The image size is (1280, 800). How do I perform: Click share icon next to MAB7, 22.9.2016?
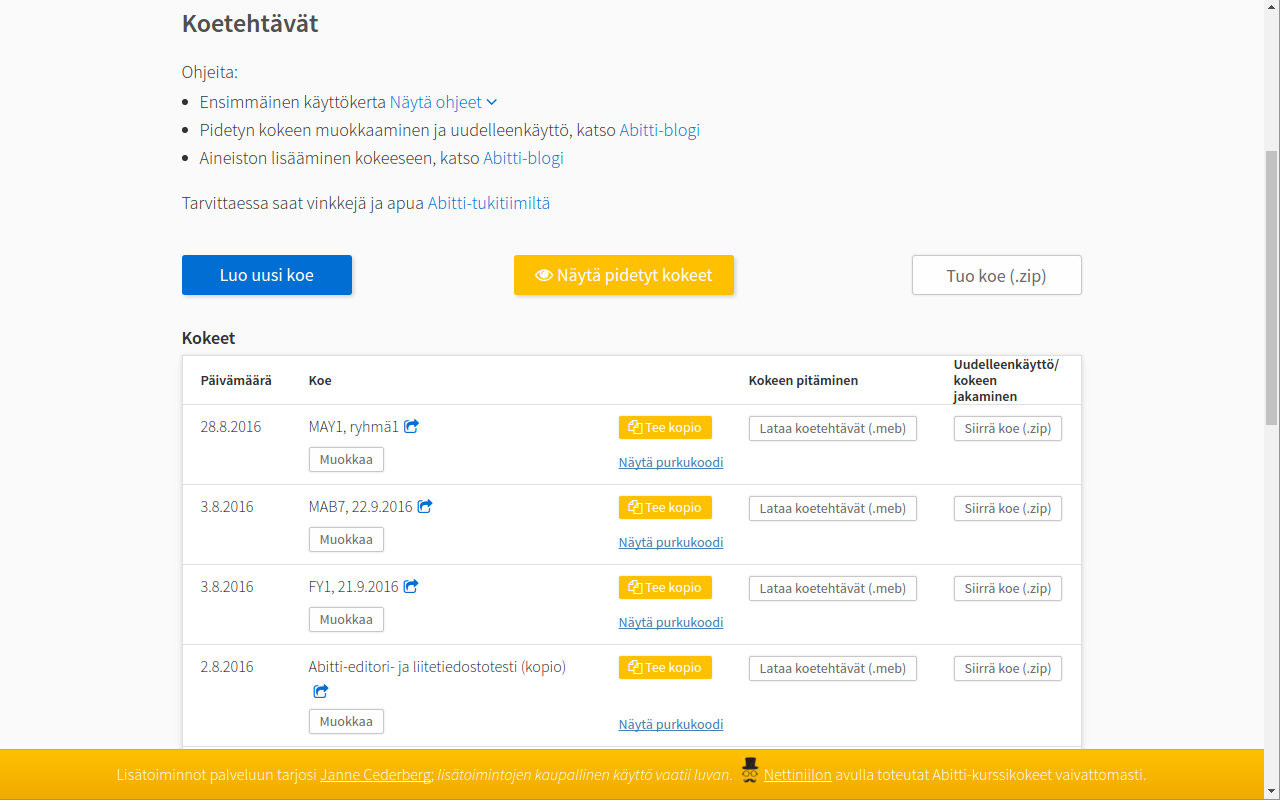coord(425,506)
